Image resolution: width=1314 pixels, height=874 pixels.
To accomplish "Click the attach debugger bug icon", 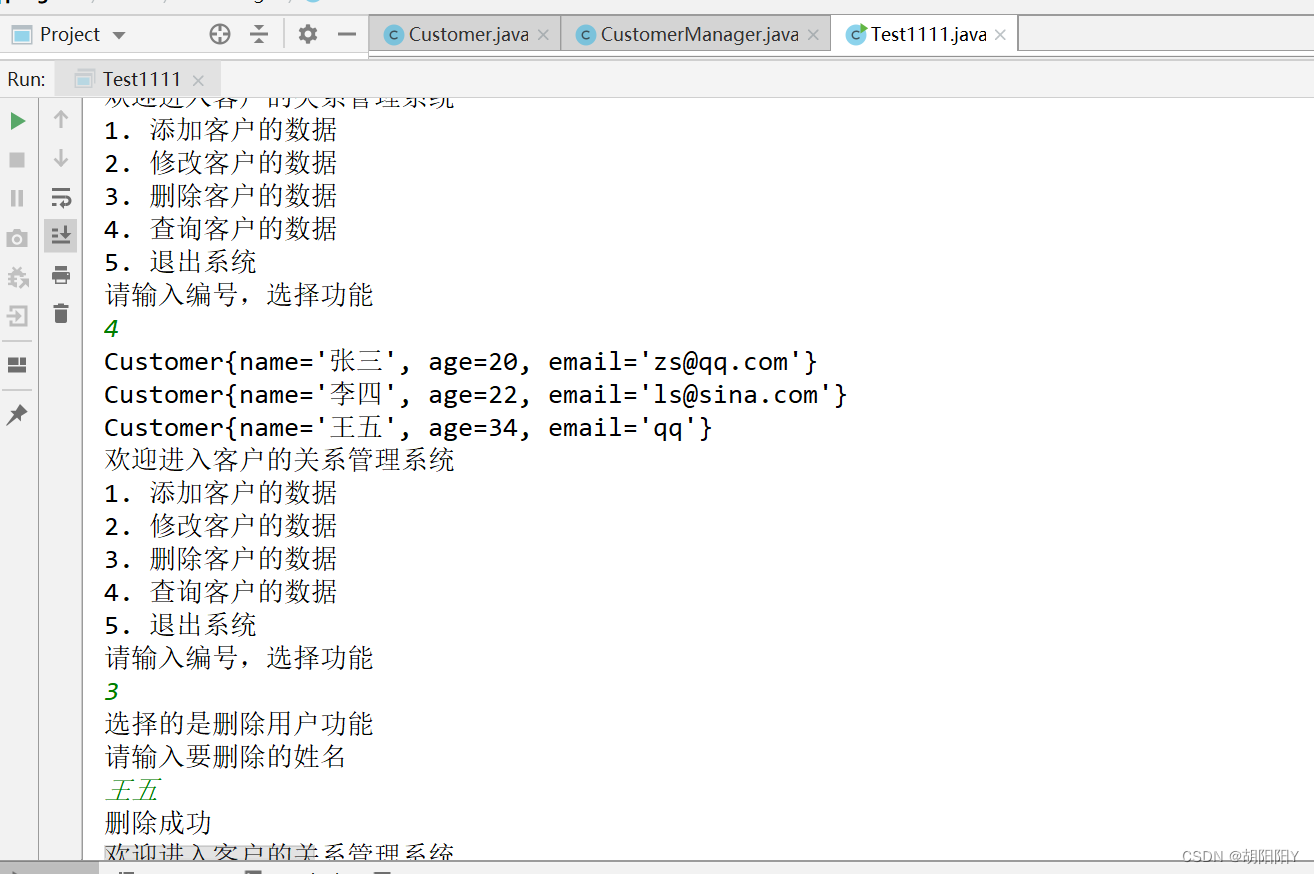I will pyautogui.click(x=17, y=277).
